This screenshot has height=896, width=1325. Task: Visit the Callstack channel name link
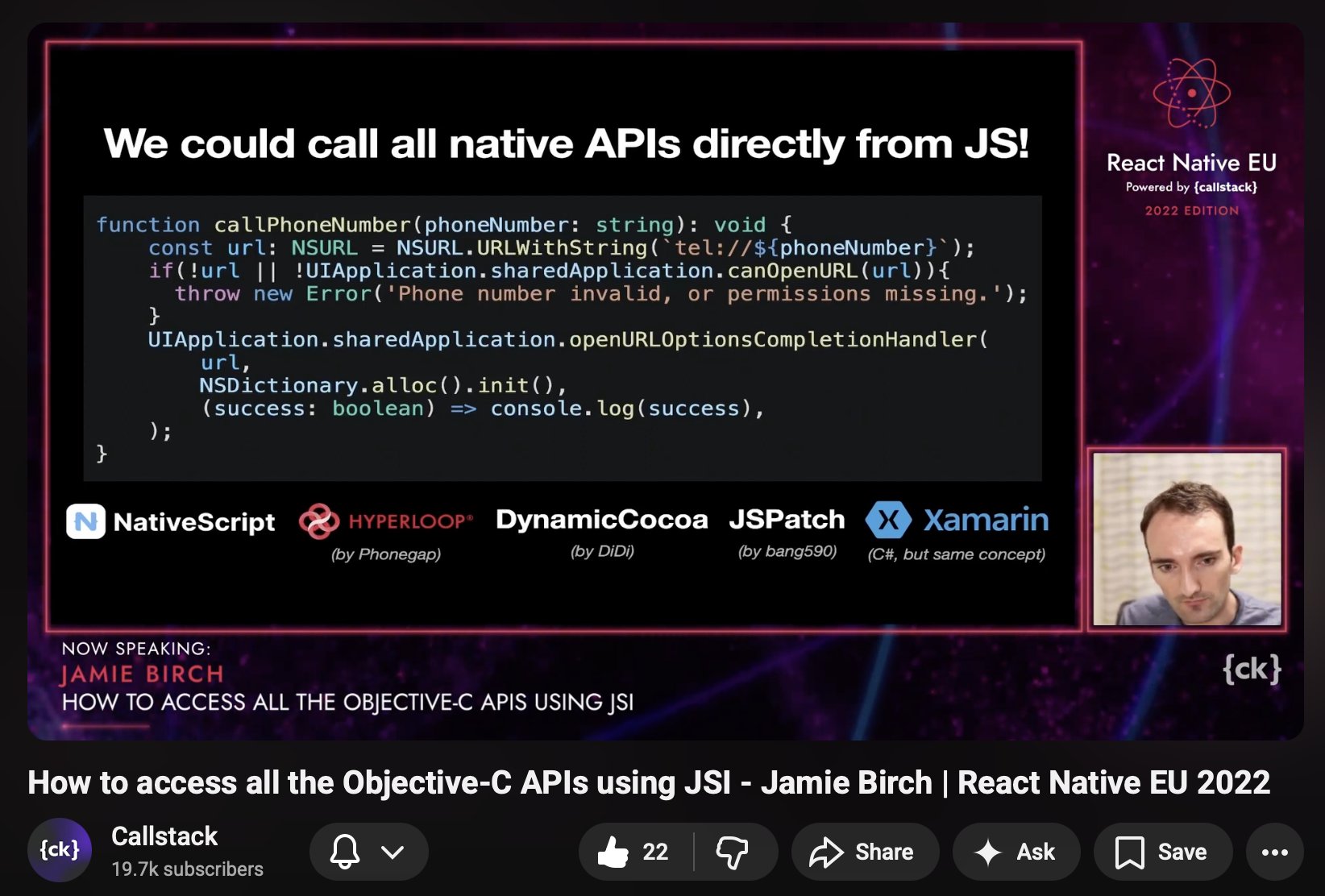pos(164,836)
